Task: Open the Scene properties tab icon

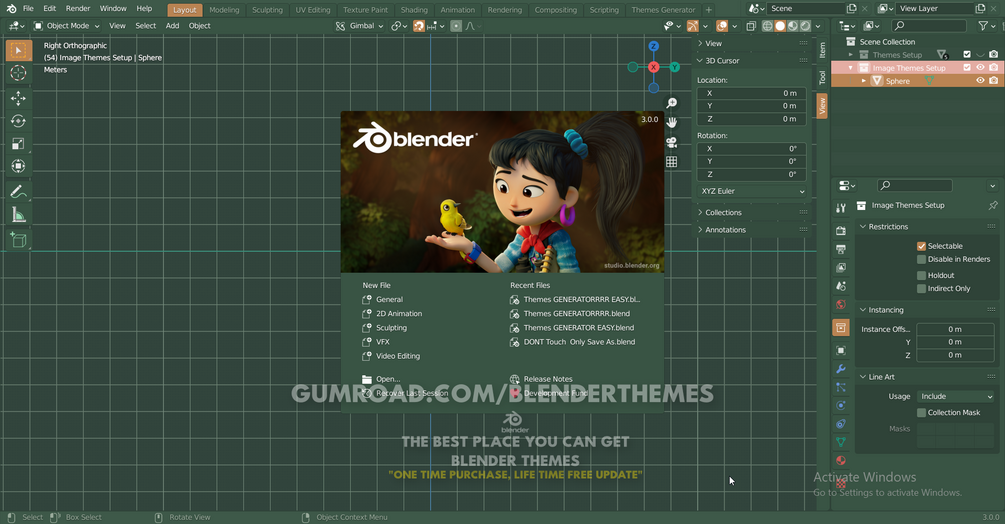Action: tap(841, 286)
